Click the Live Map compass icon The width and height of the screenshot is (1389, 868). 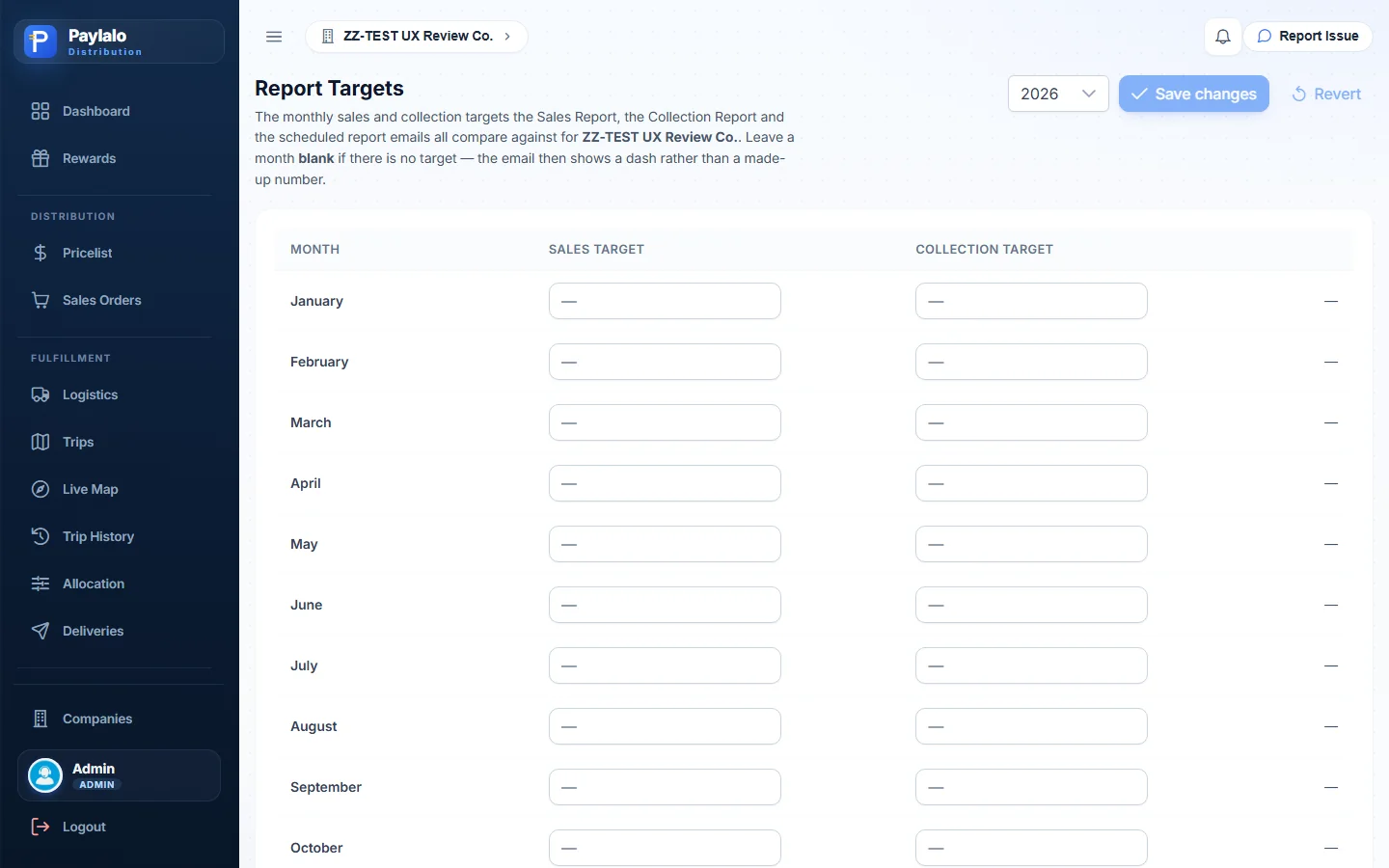[41, 489]
